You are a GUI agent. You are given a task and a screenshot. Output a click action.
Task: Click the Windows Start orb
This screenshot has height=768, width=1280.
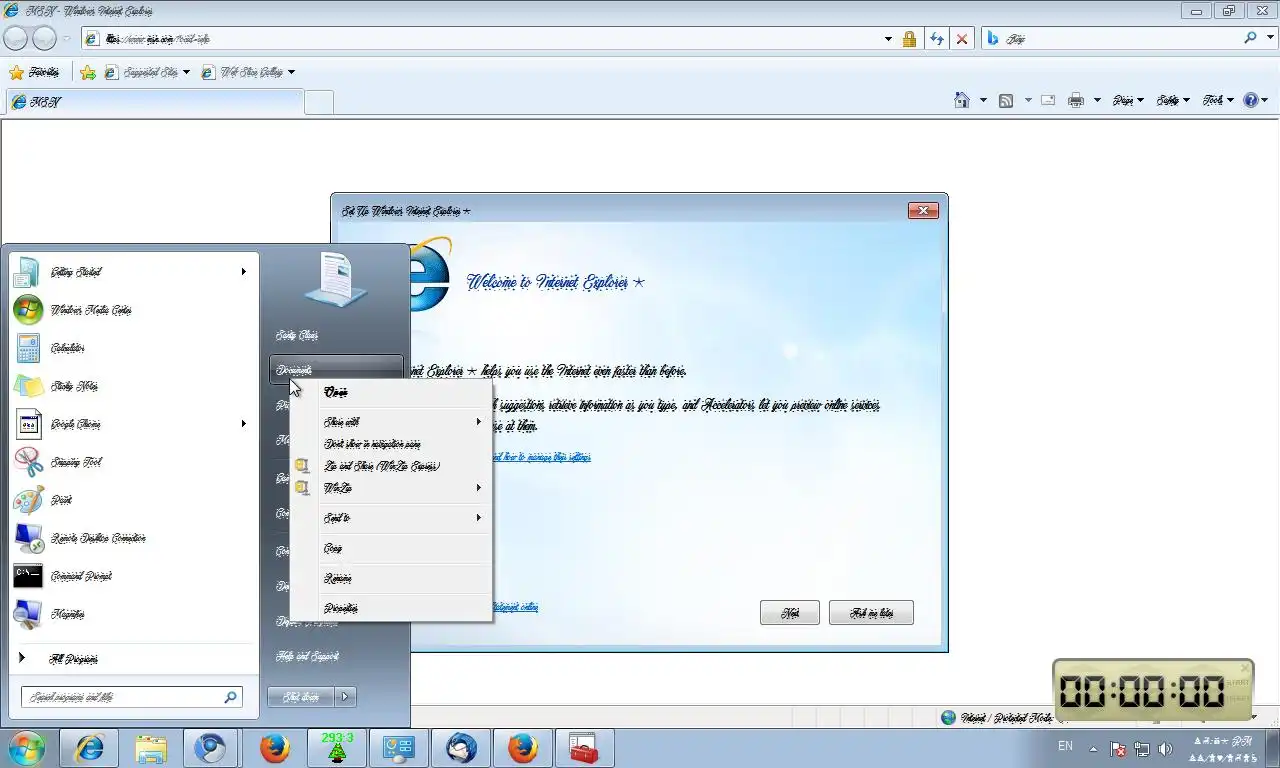[27, 748]
